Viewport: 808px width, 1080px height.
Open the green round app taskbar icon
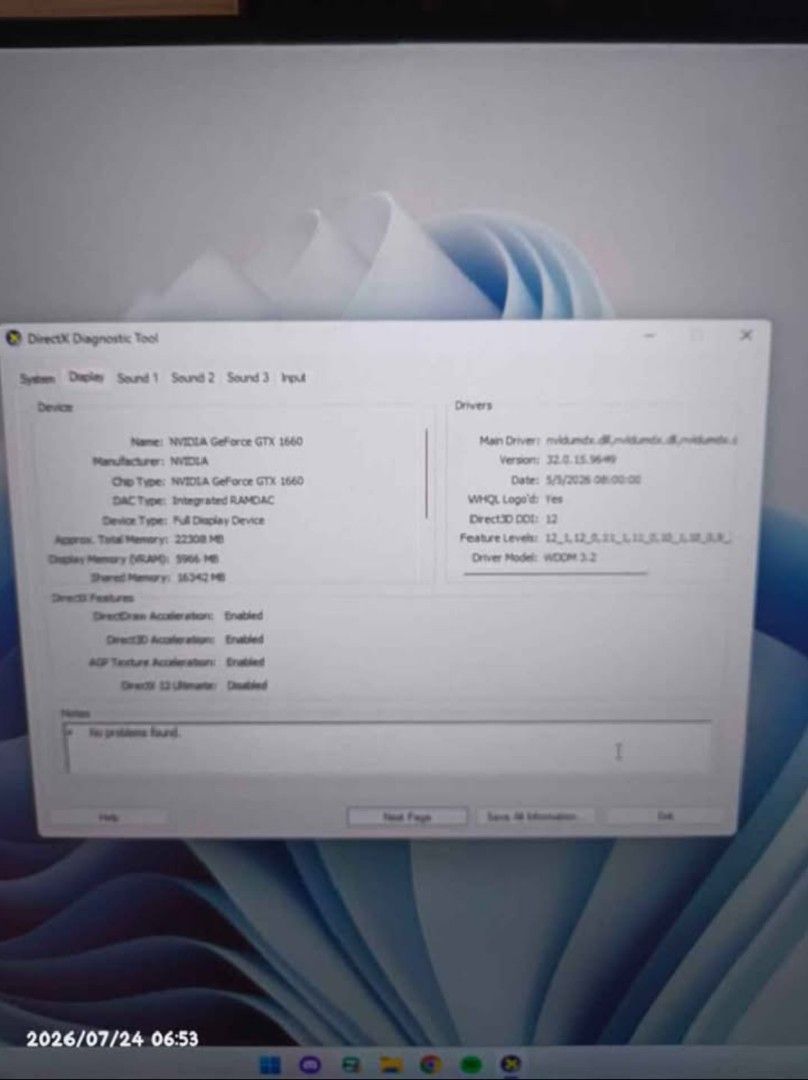click(x=471, y=1065)
